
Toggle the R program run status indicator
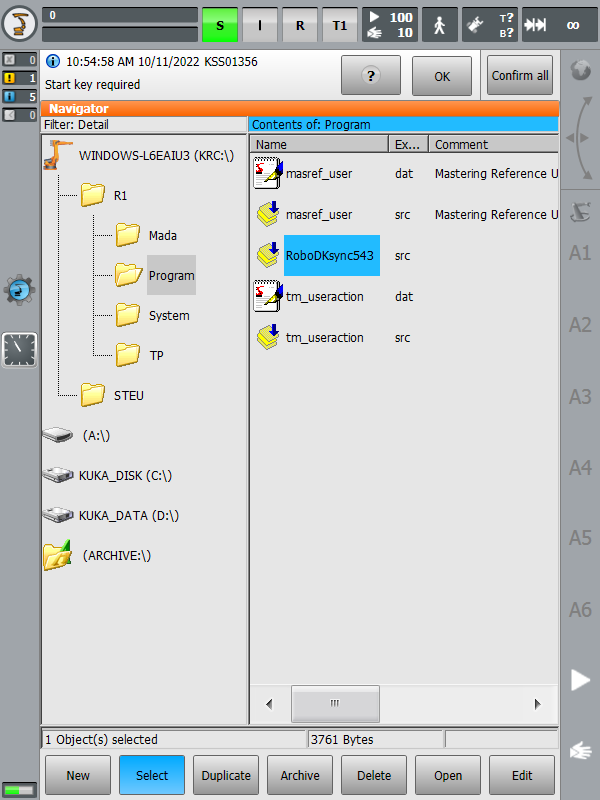pyautogui.click(x=300, y=25)
